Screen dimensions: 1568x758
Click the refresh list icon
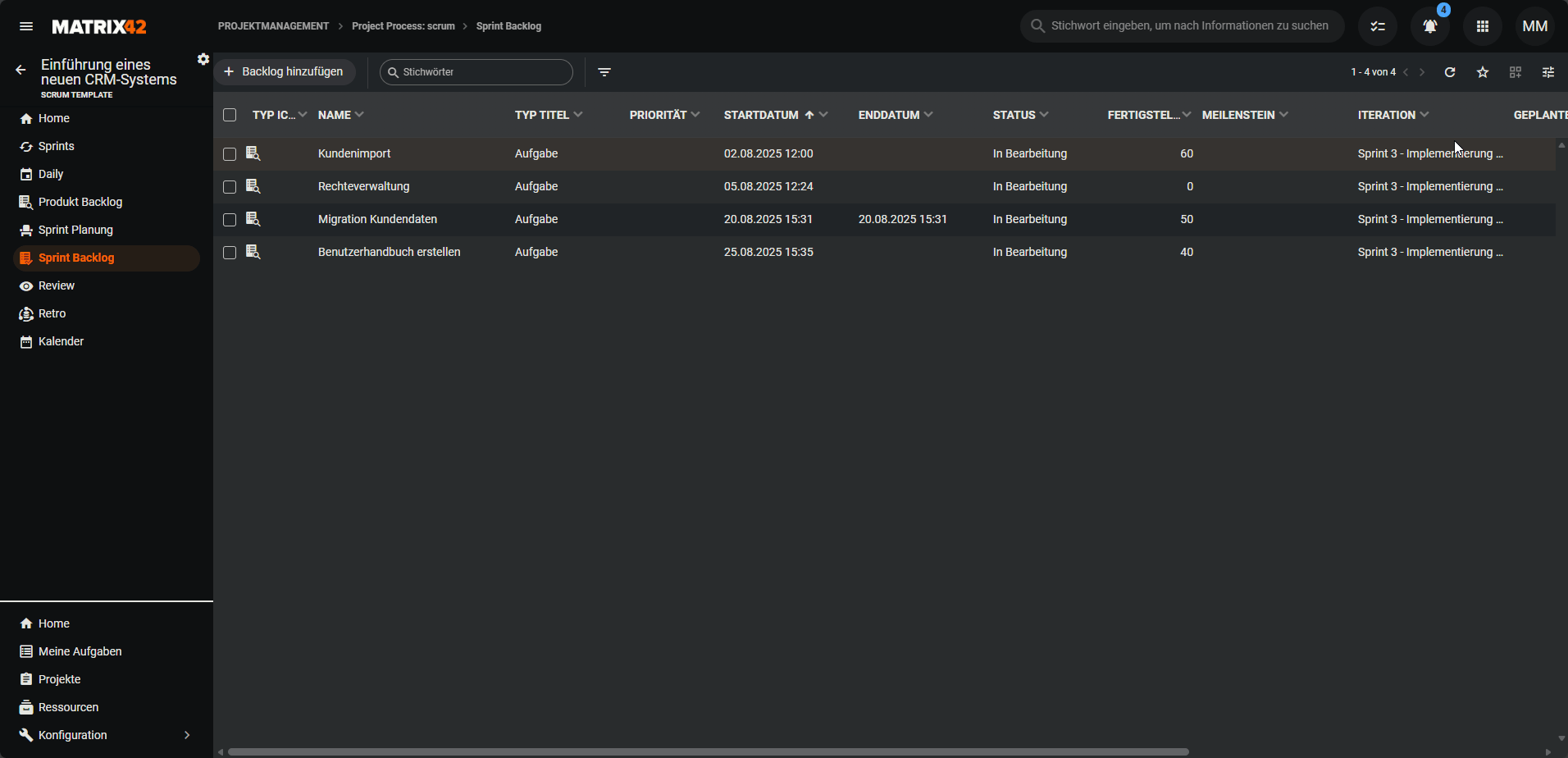[1450, 72]
